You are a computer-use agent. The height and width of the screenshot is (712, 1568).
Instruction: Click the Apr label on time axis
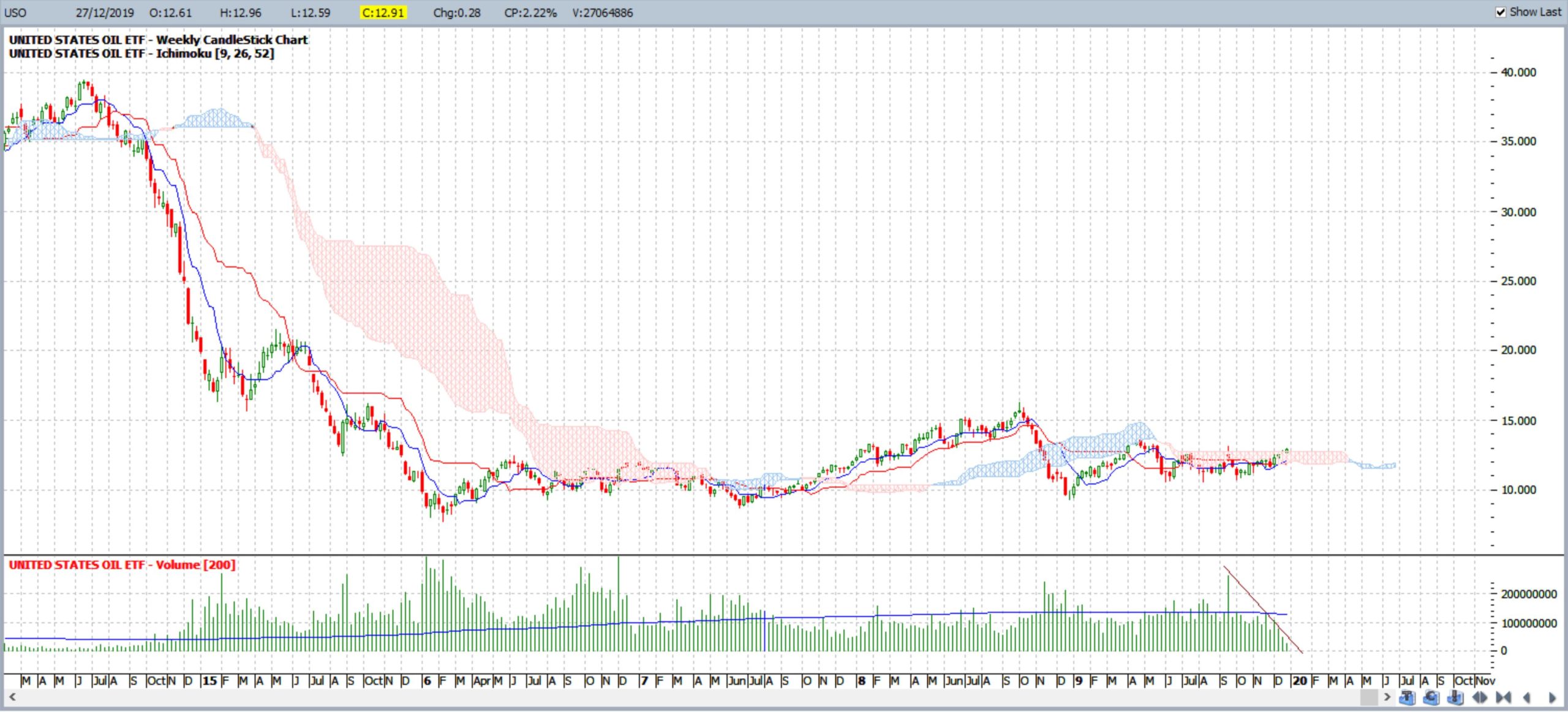(x=482, y=681)
